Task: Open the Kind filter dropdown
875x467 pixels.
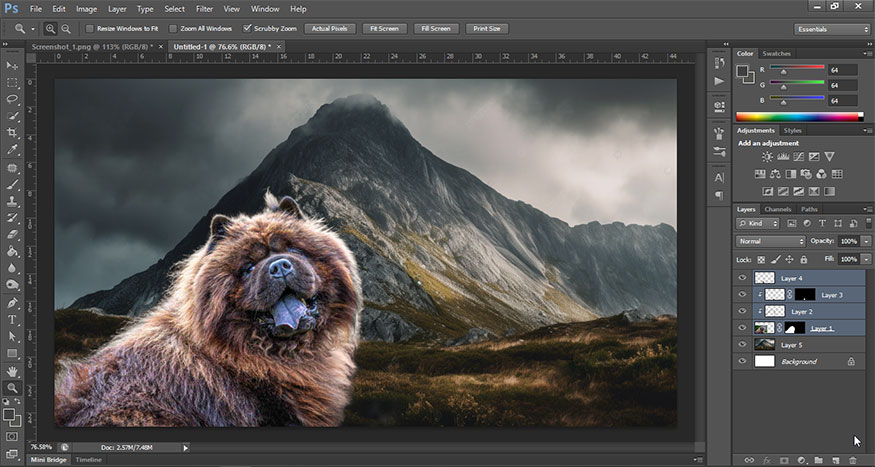Action: pyautogui.click(x=758, y=223)
